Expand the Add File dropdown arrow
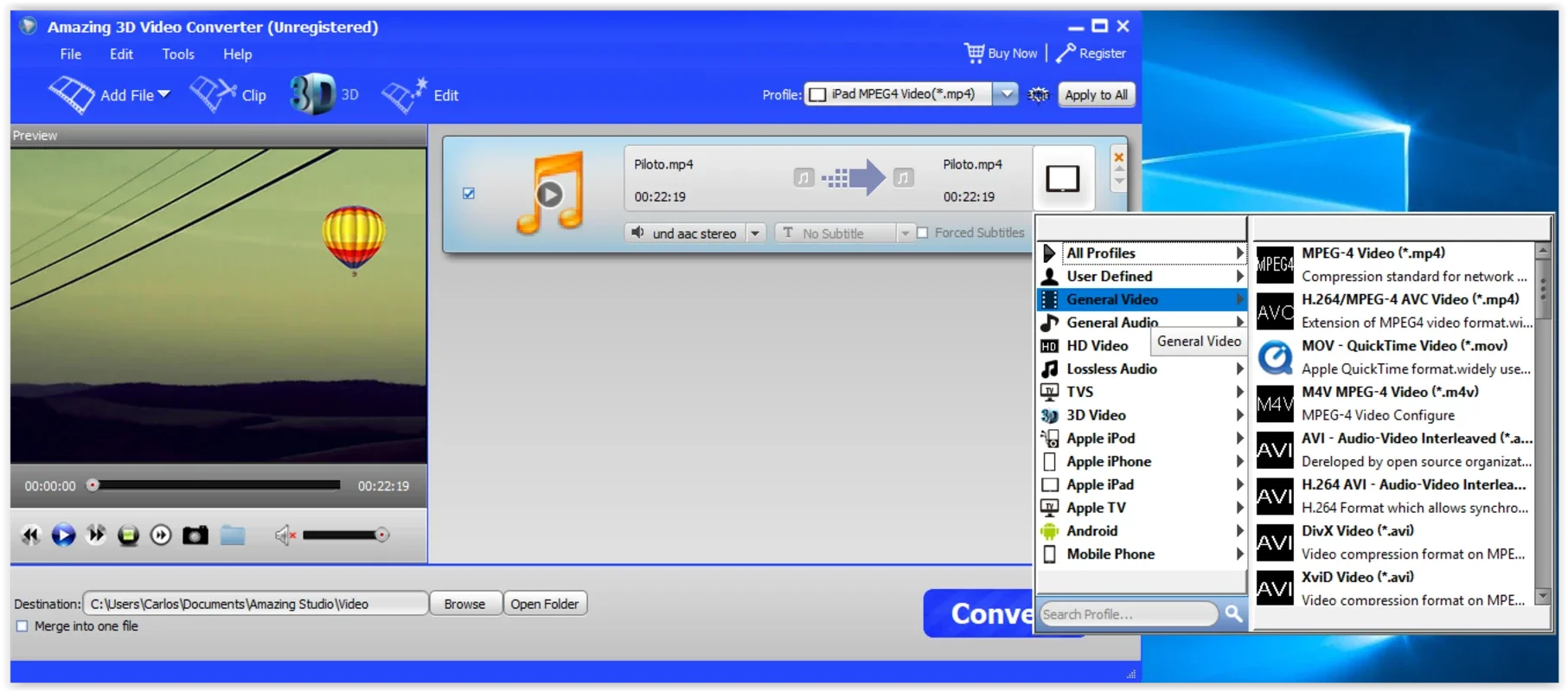 [164, 94]
